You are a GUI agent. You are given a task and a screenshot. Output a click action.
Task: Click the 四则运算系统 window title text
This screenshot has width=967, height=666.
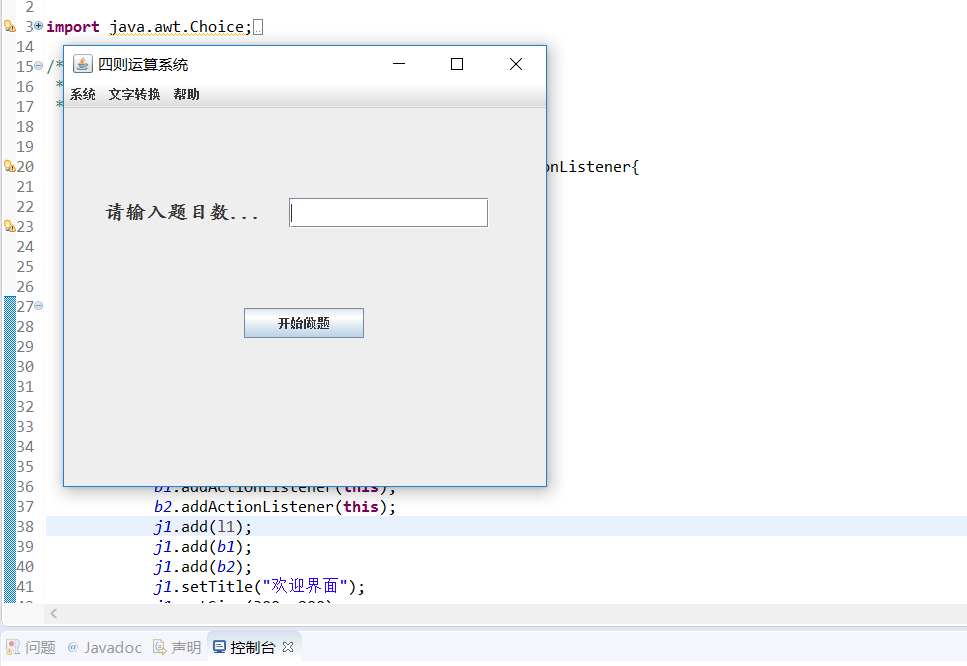coord(143,64)
